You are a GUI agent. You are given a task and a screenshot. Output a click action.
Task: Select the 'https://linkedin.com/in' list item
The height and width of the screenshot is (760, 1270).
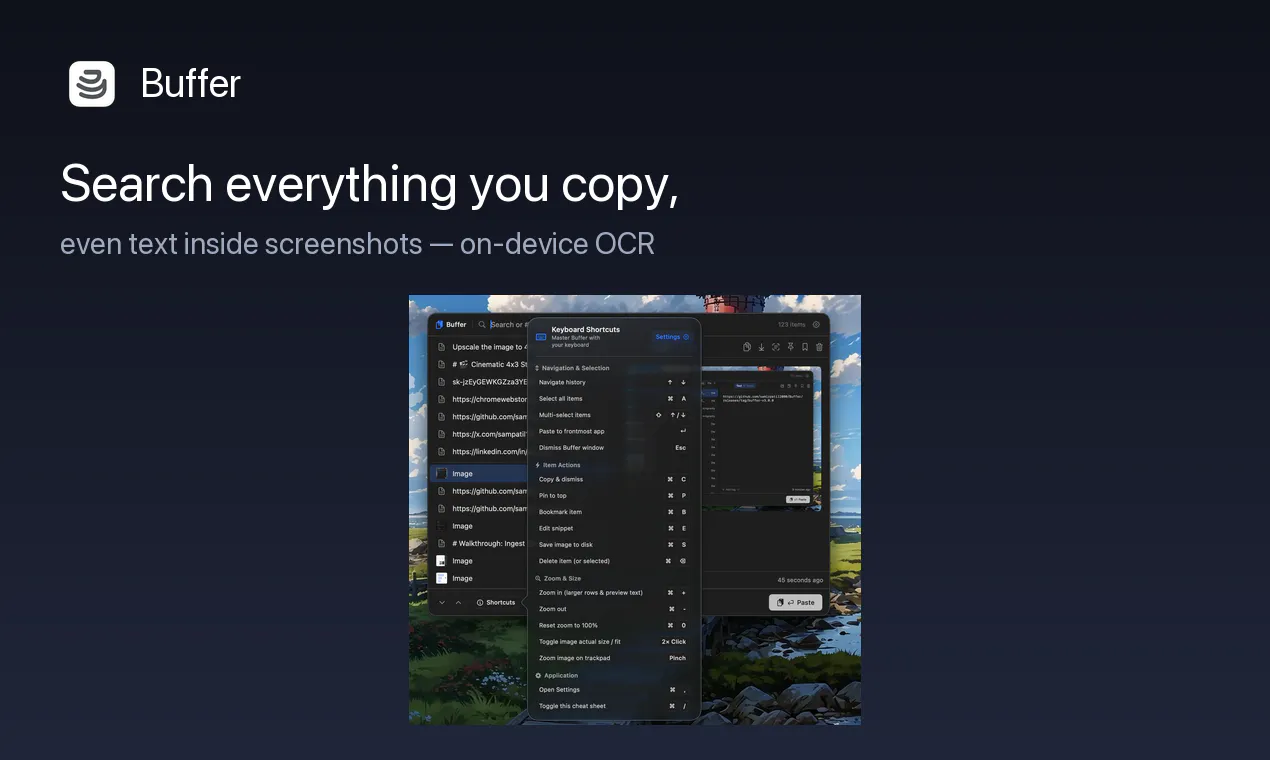tap(480, 451)
